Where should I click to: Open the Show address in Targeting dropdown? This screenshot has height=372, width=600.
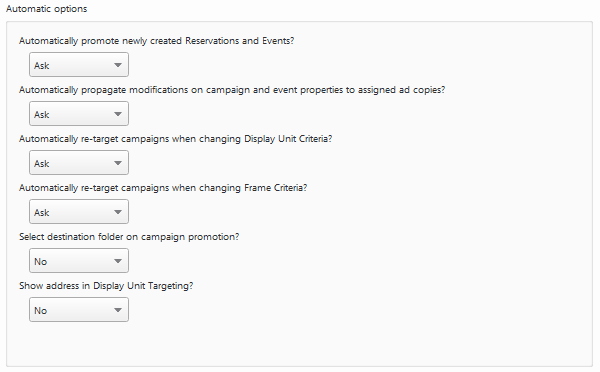click(79, 310)
